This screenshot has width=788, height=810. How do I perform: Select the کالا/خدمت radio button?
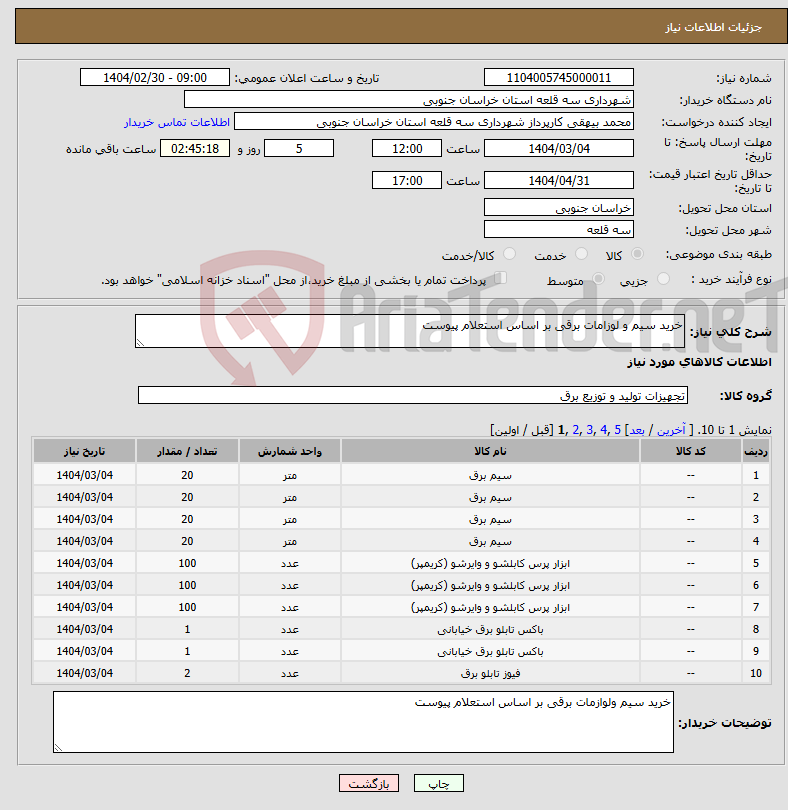pyautogui.click(x=509, y=254)
